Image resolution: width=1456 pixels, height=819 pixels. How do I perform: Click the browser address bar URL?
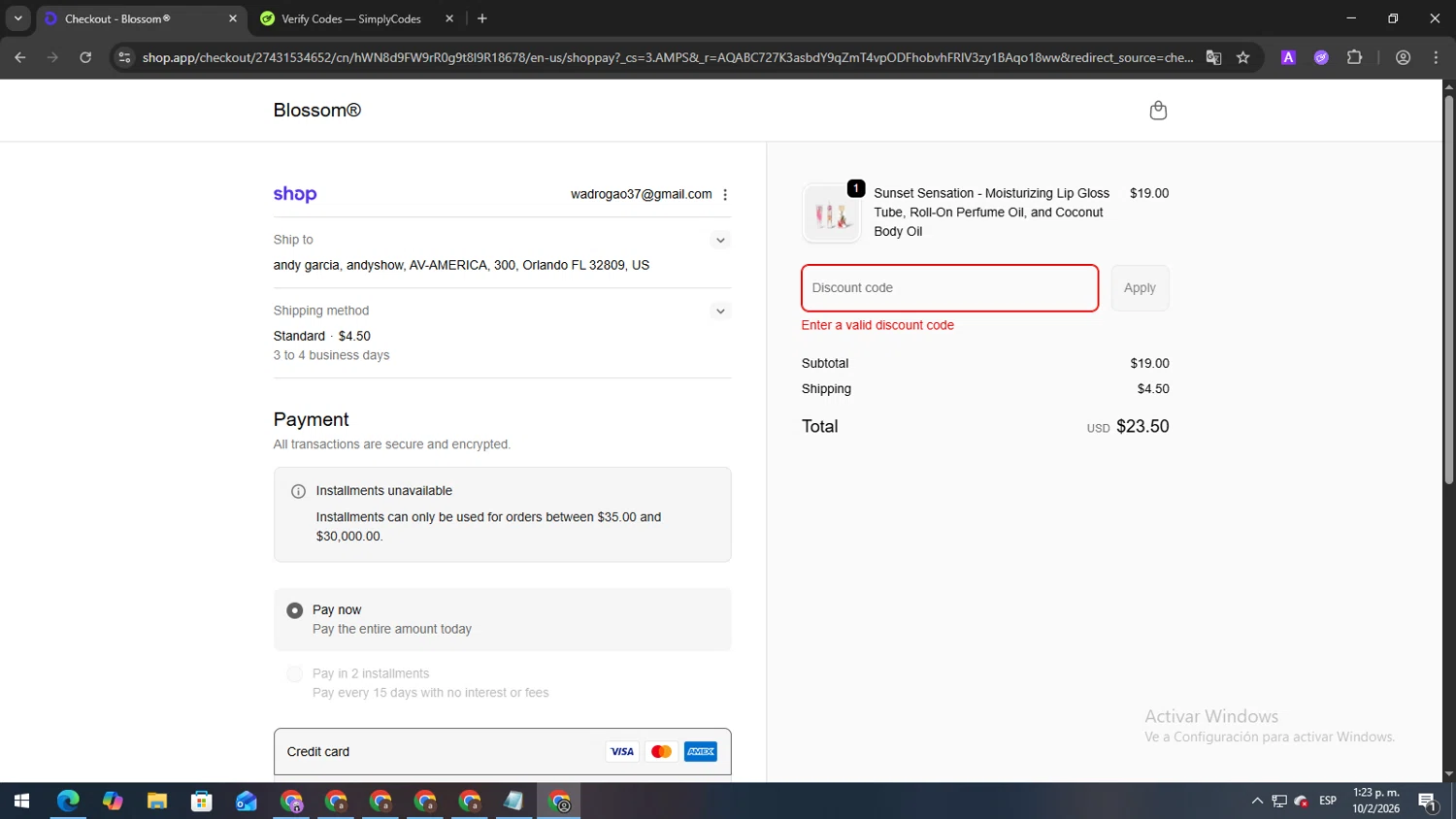668,57
